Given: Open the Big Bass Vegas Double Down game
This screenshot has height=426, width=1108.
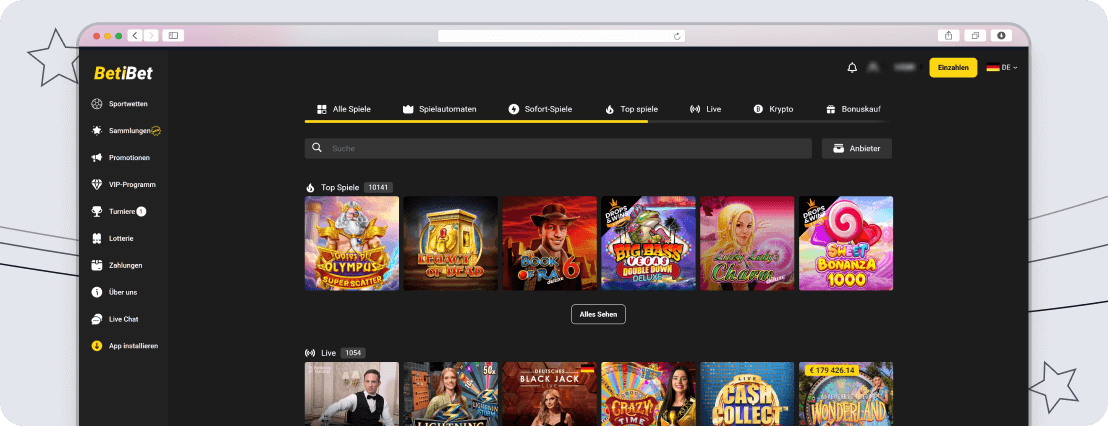Looking at the screenshot, I should point(649,243).
